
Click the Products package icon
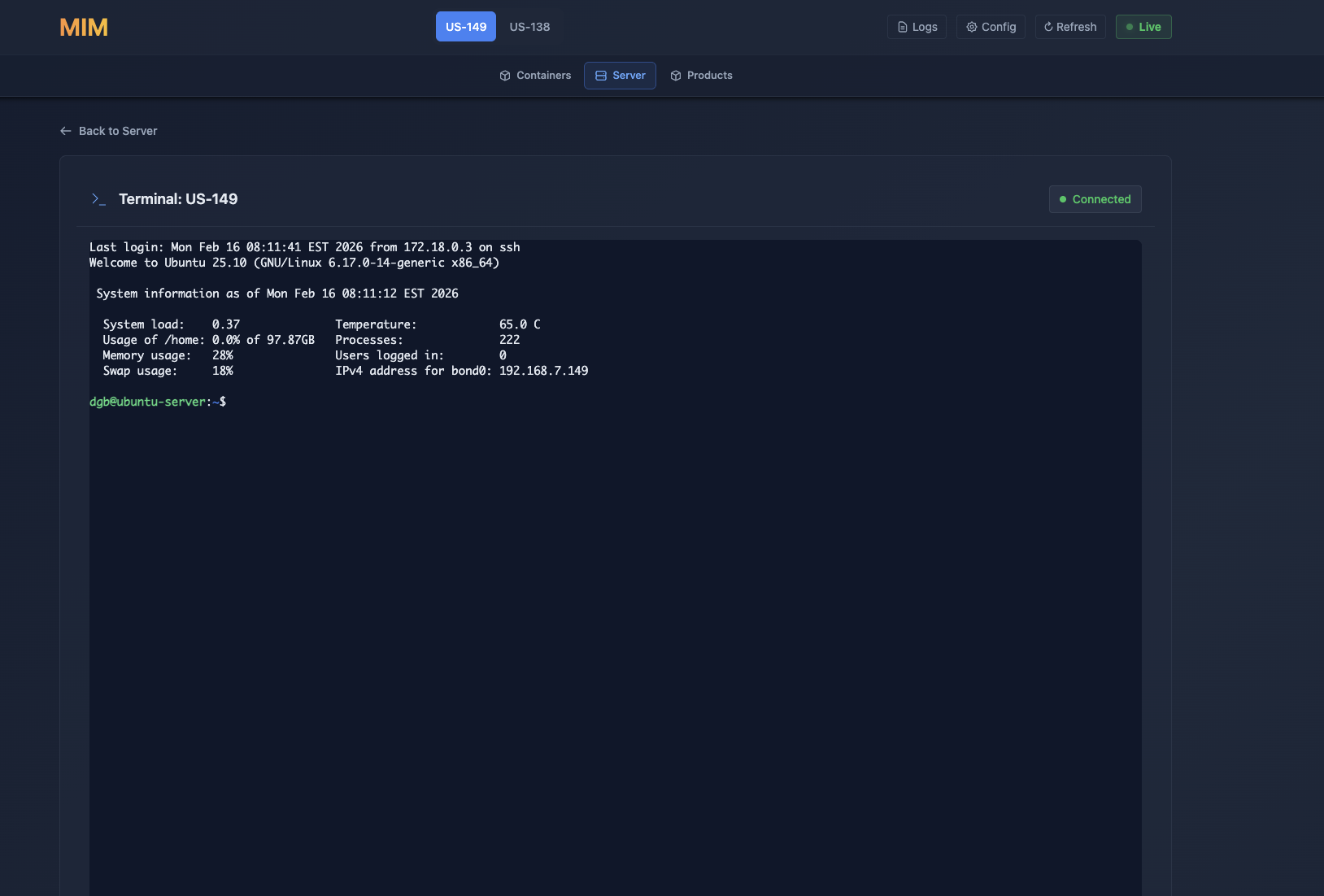tap(676, 75)
